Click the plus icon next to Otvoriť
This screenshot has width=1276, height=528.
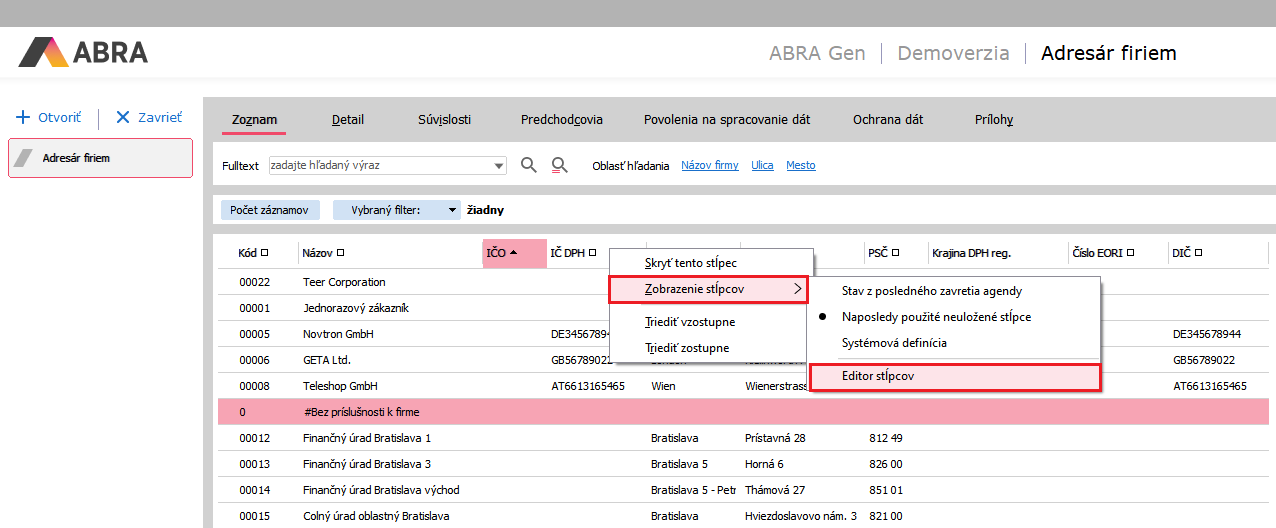23,117
